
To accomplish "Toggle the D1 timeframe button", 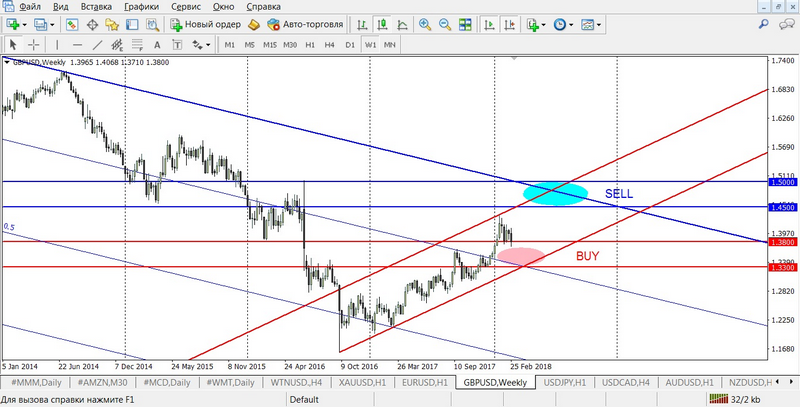I will [x=349, y=44].
